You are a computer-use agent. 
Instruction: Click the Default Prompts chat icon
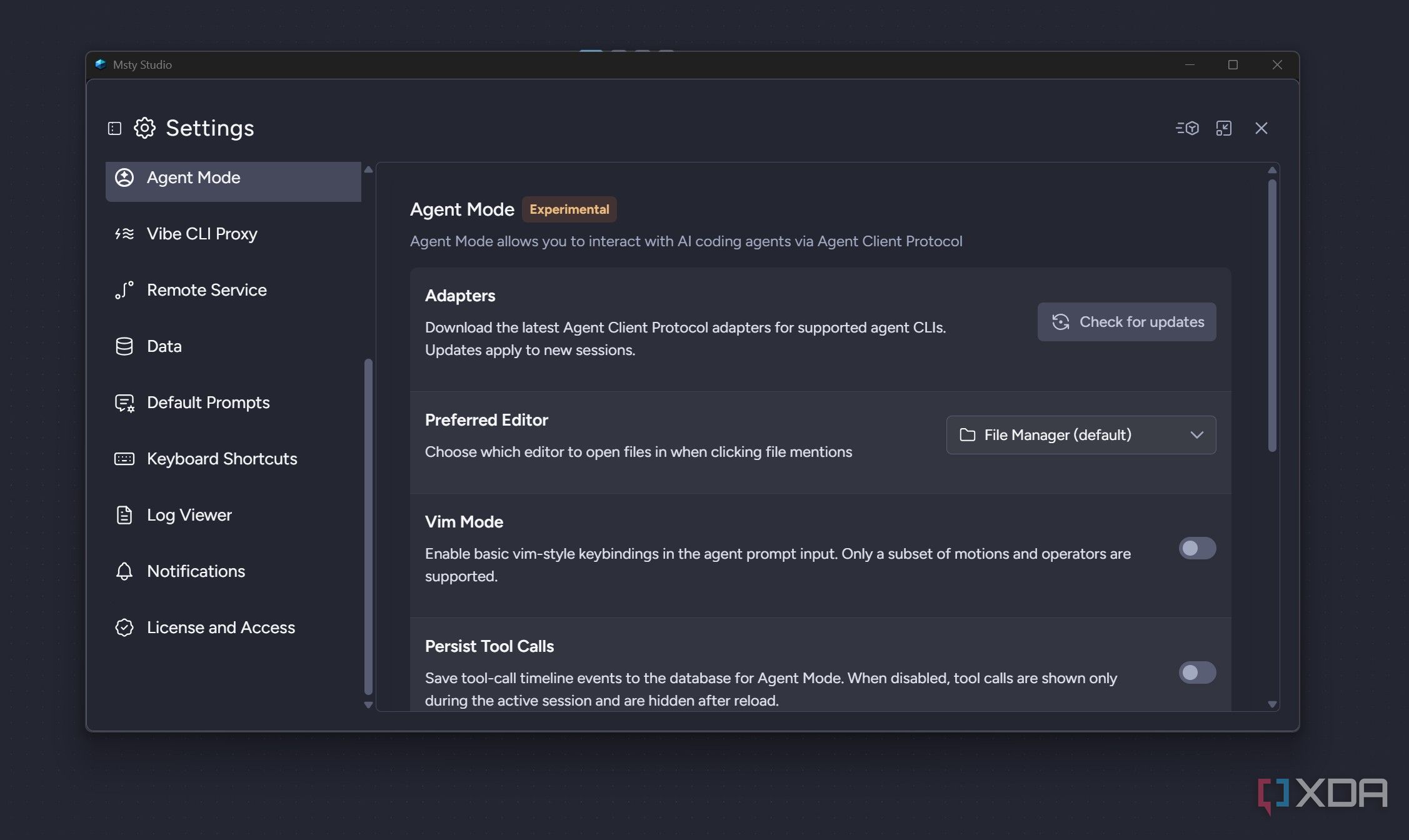click(x=124, y=403)
